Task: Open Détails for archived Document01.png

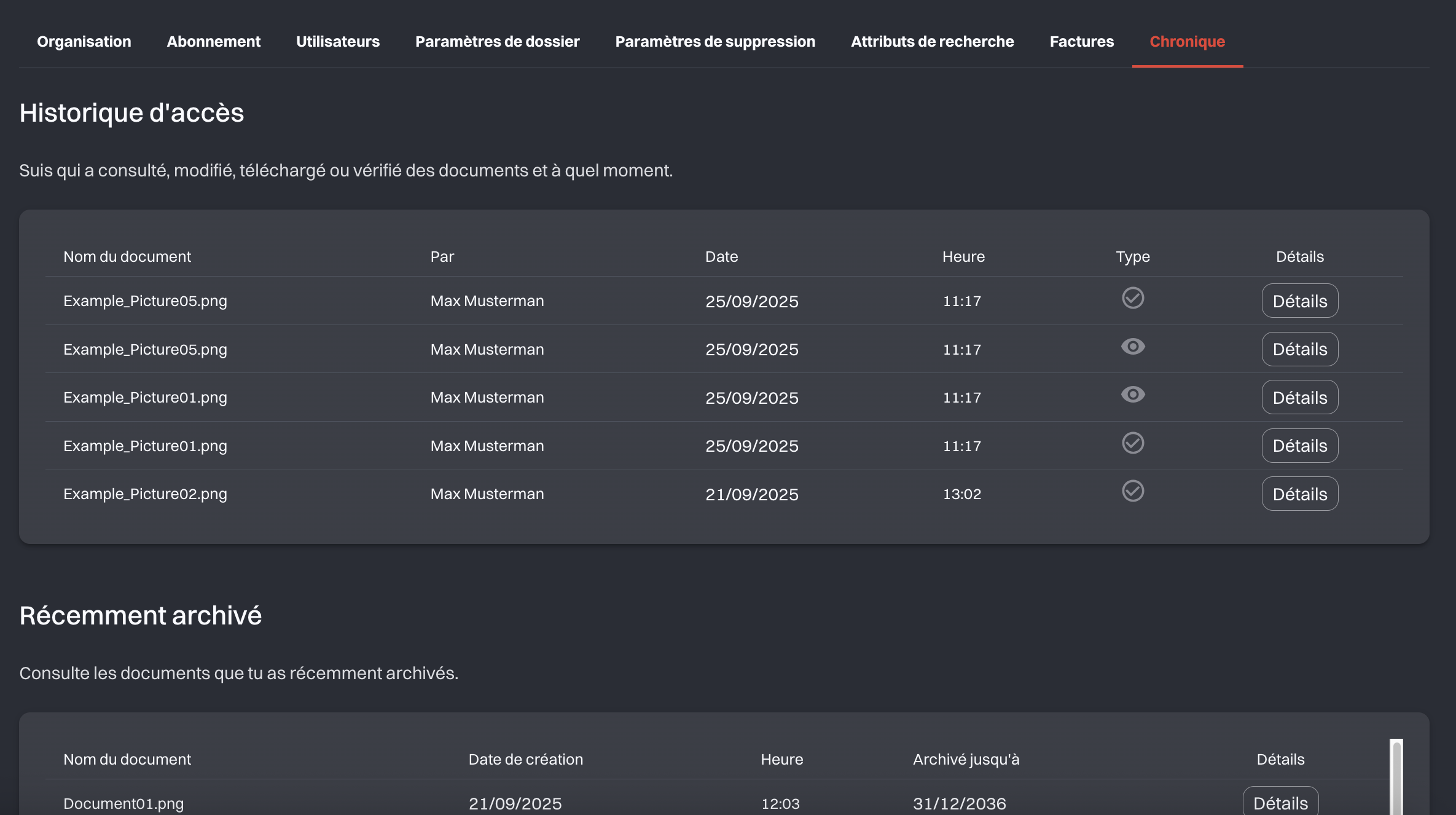Action: [1280, 803]
